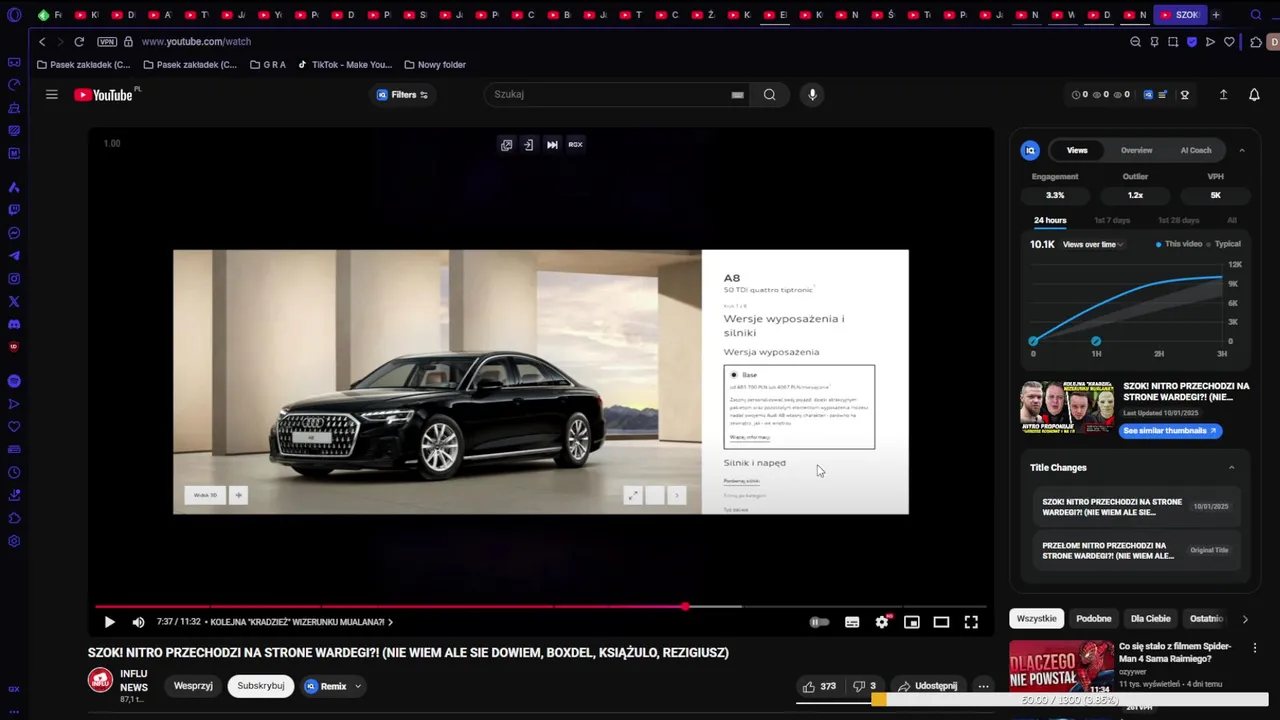
Task: Click the Udostępnij share button
Action: tap(927, 686)
